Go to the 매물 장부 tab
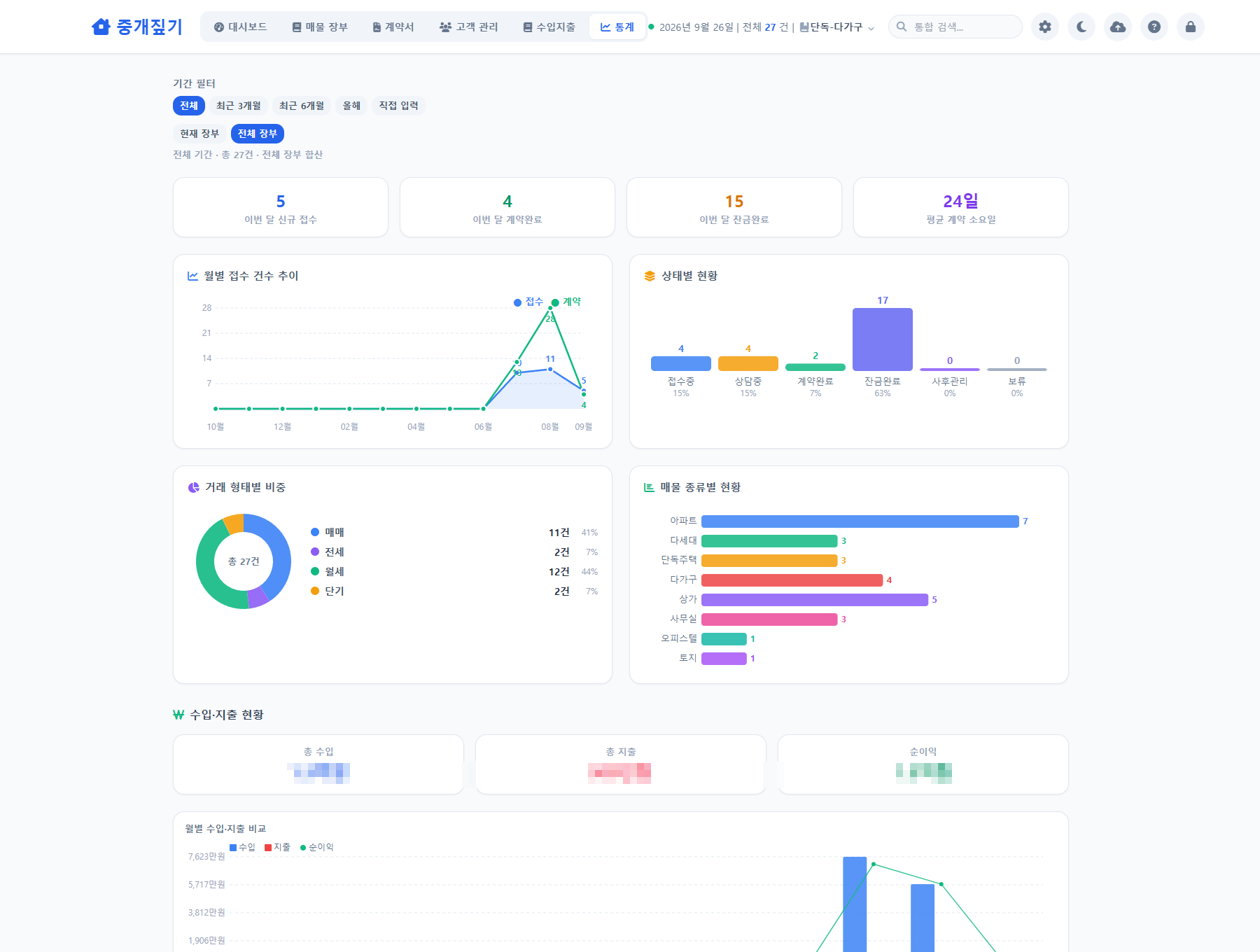This screenshot has height=952, width=1260. [319, 27]
